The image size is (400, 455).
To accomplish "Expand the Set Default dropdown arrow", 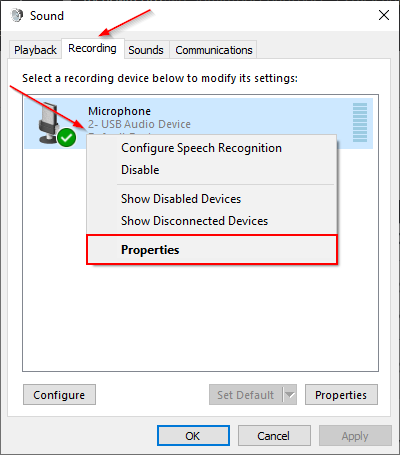I will coord(290,395).
